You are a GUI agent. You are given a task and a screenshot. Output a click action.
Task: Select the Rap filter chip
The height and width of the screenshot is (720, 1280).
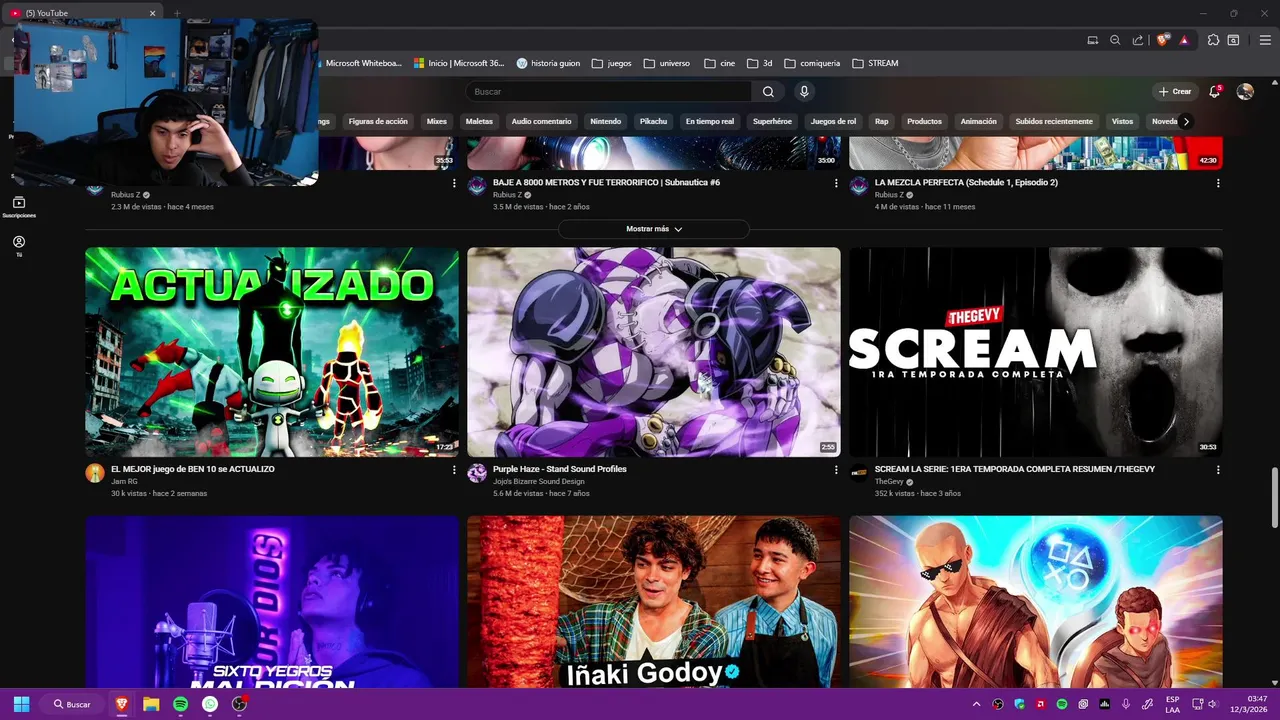[881, 121]
